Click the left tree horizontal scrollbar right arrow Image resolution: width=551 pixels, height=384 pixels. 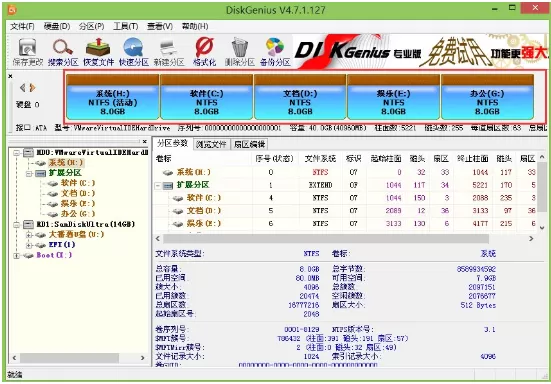[142, 358]
